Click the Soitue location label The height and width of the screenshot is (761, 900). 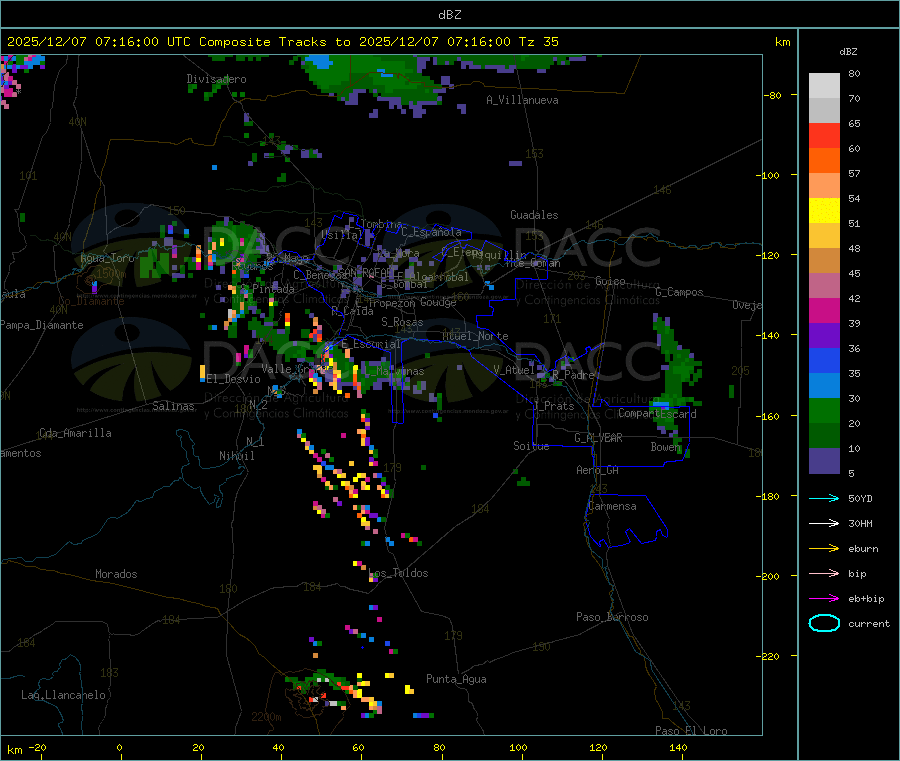click(x=531, y=446)
